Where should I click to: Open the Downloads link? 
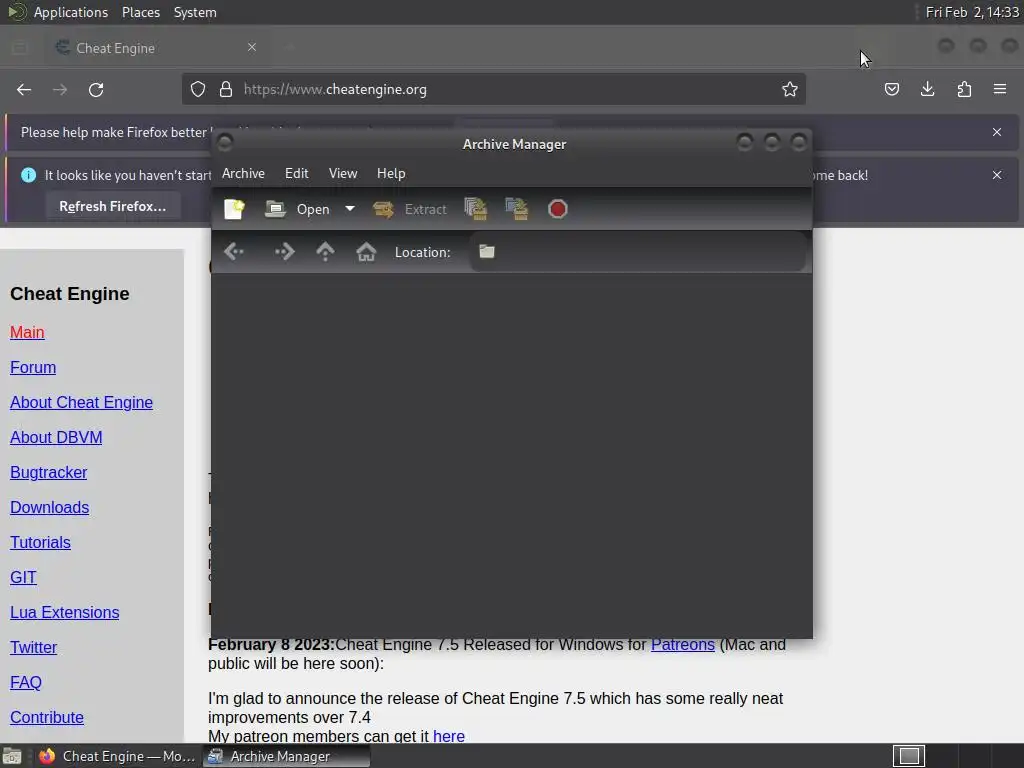49,507
